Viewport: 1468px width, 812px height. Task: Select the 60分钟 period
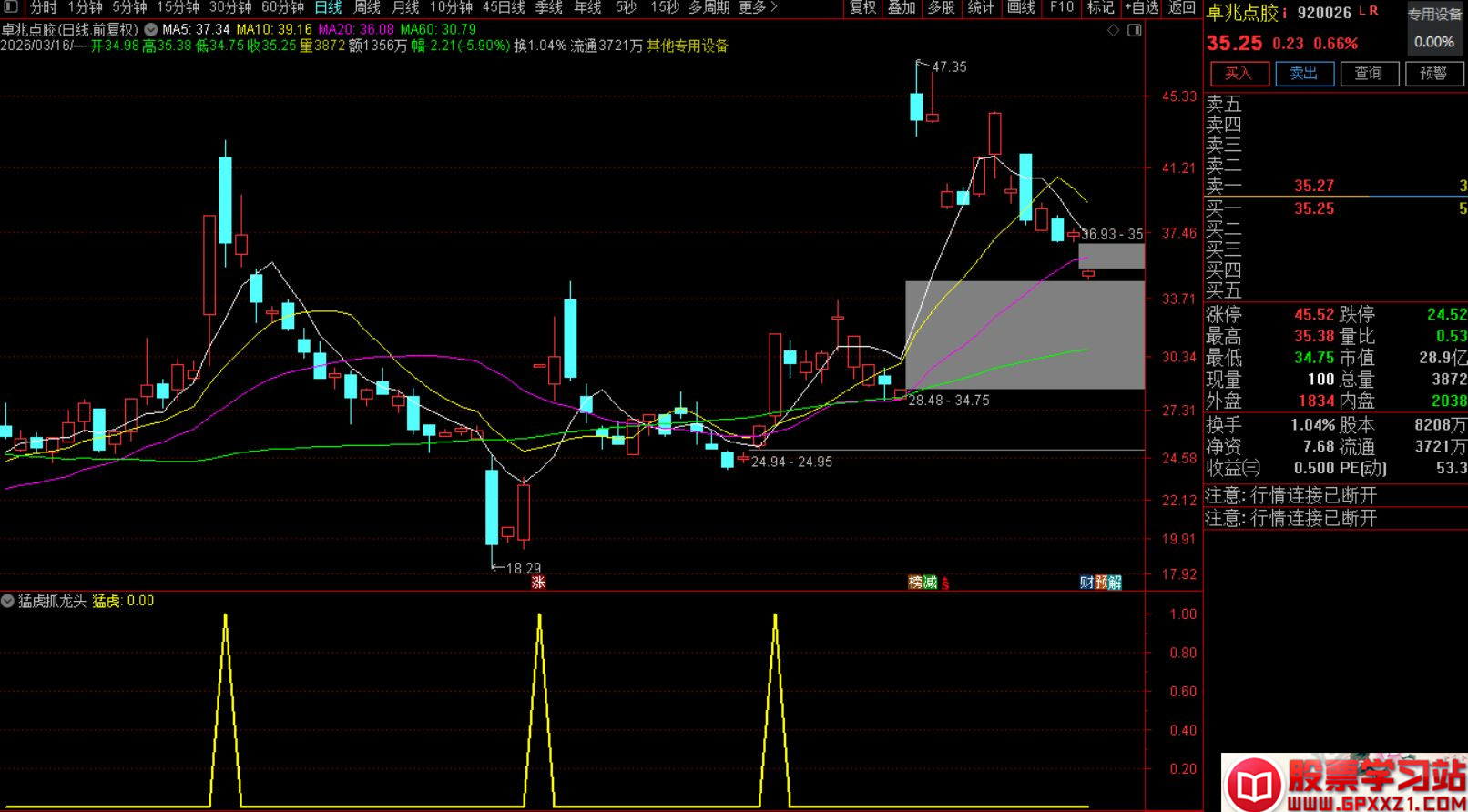(x=282, y=7)
